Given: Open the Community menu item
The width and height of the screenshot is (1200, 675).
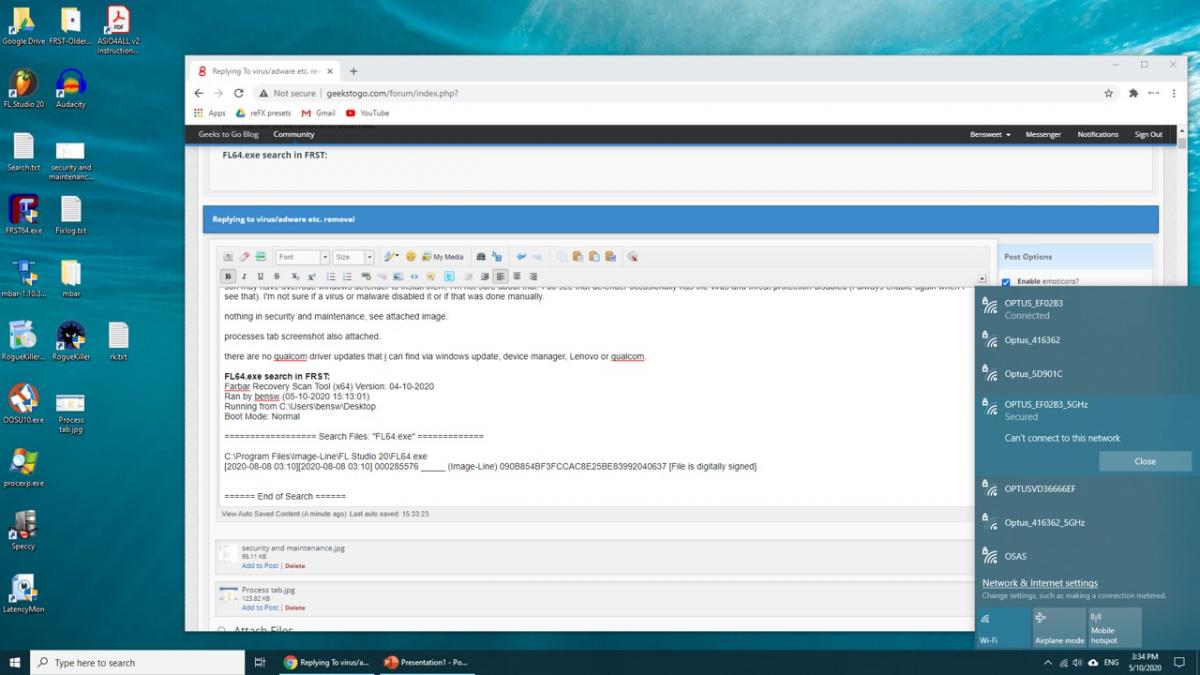Looking at the screenshot, I should 294,134.
